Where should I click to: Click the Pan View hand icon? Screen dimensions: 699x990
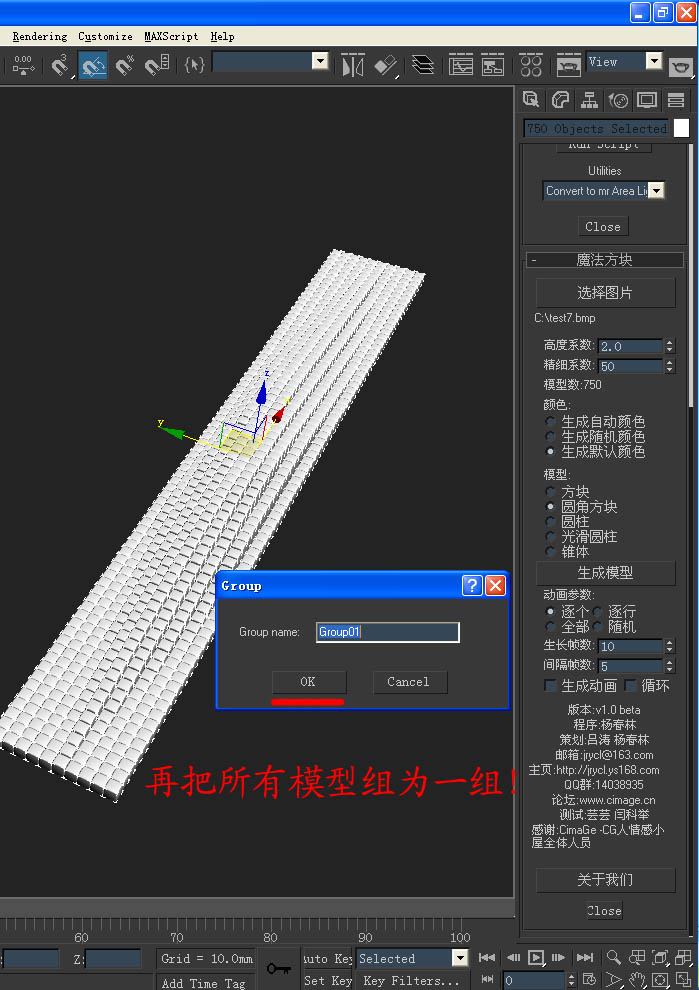coord(636,980)
